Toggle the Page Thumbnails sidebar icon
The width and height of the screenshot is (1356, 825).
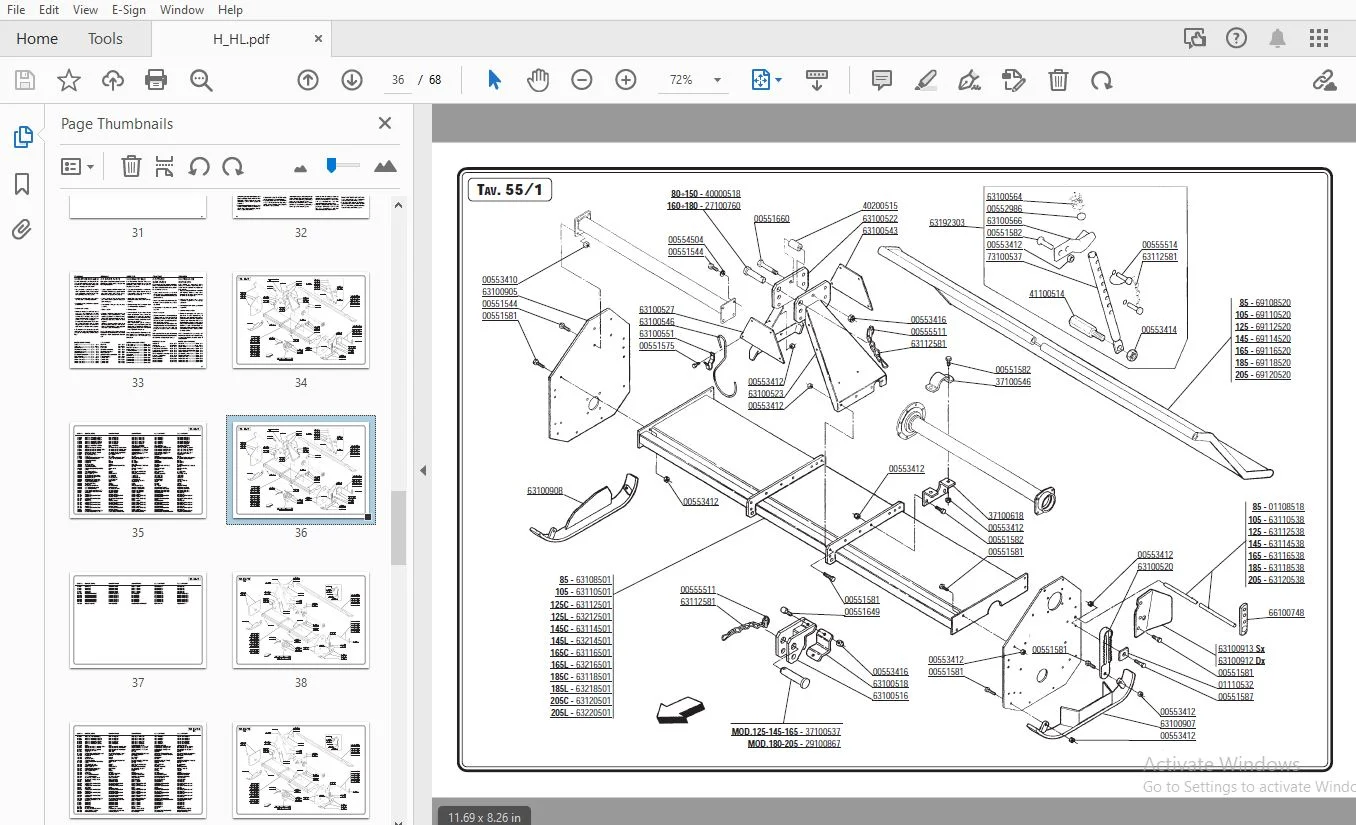[22, 137]
